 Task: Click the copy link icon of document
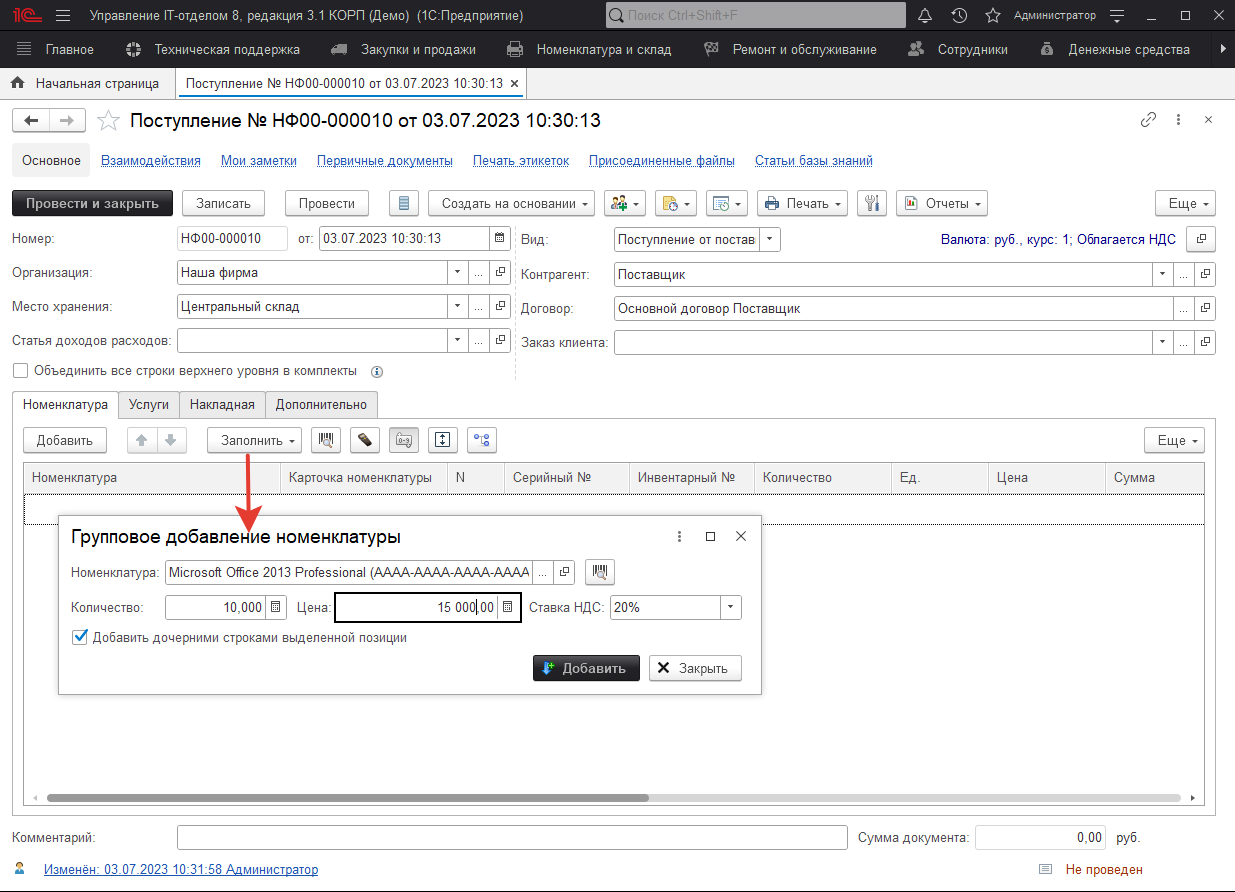(x=1148, y=120)
